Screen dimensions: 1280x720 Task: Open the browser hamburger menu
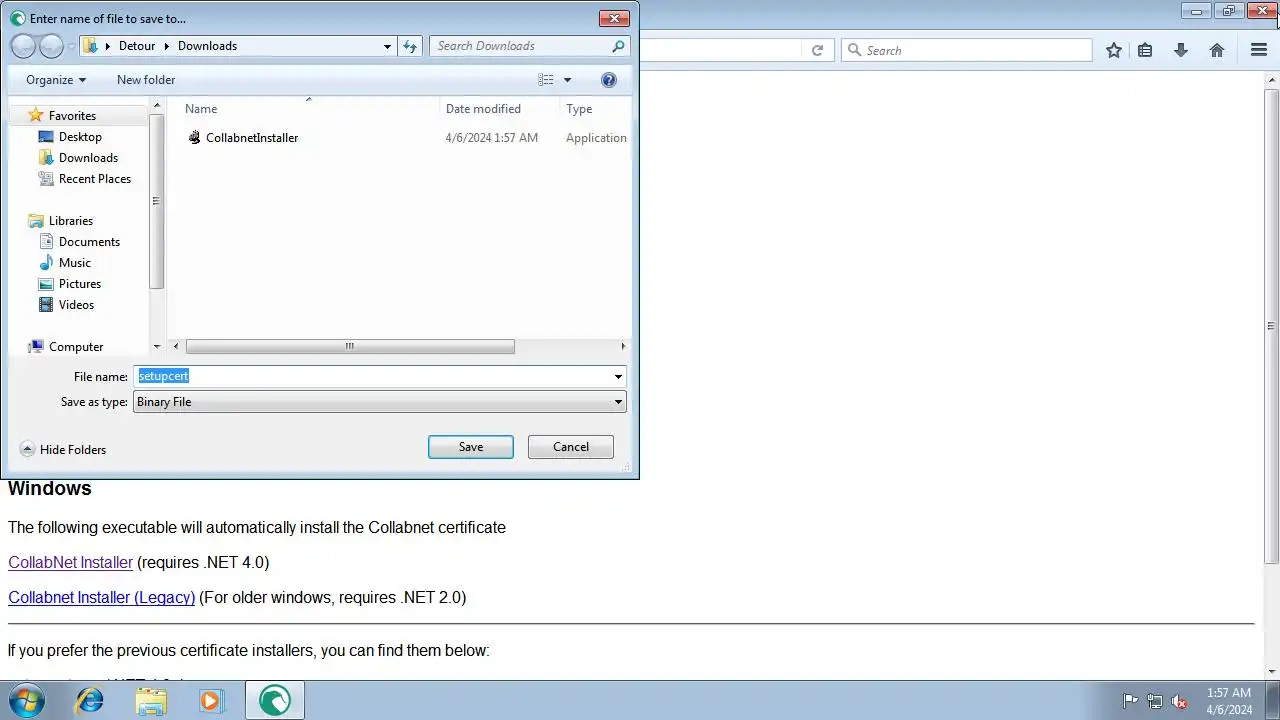(x=1259, y=50)
